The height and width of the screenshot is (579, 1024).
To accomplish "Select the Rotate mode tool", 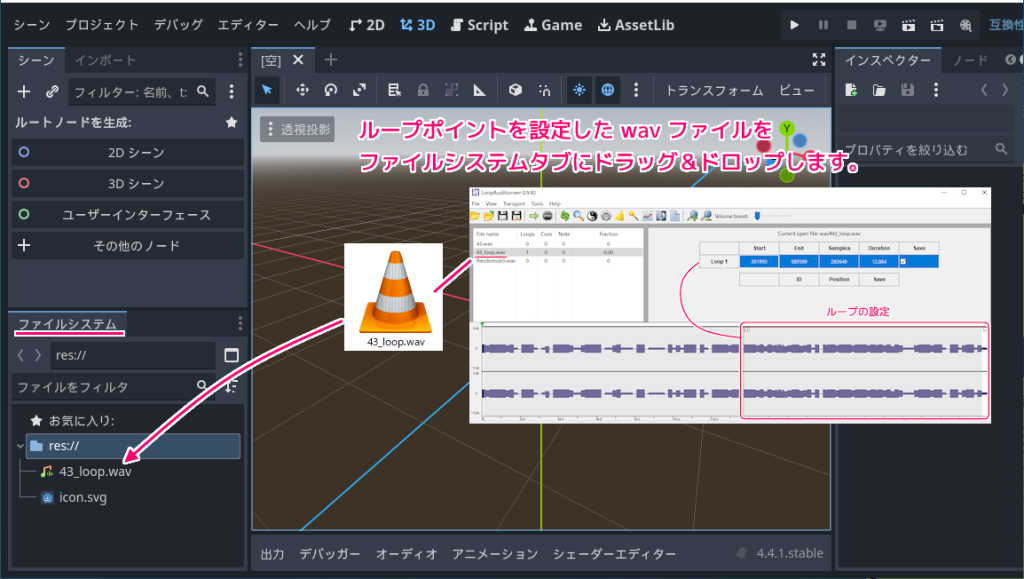I will (x=330, y=90).
